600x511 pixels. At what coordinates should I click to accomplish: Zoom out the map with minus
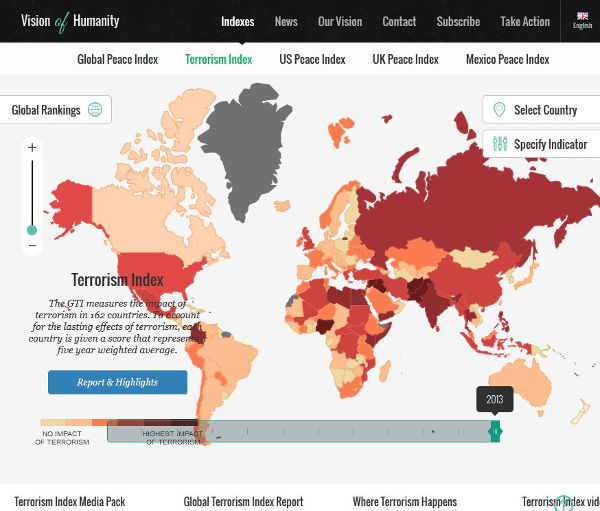(x=32, y=245)
